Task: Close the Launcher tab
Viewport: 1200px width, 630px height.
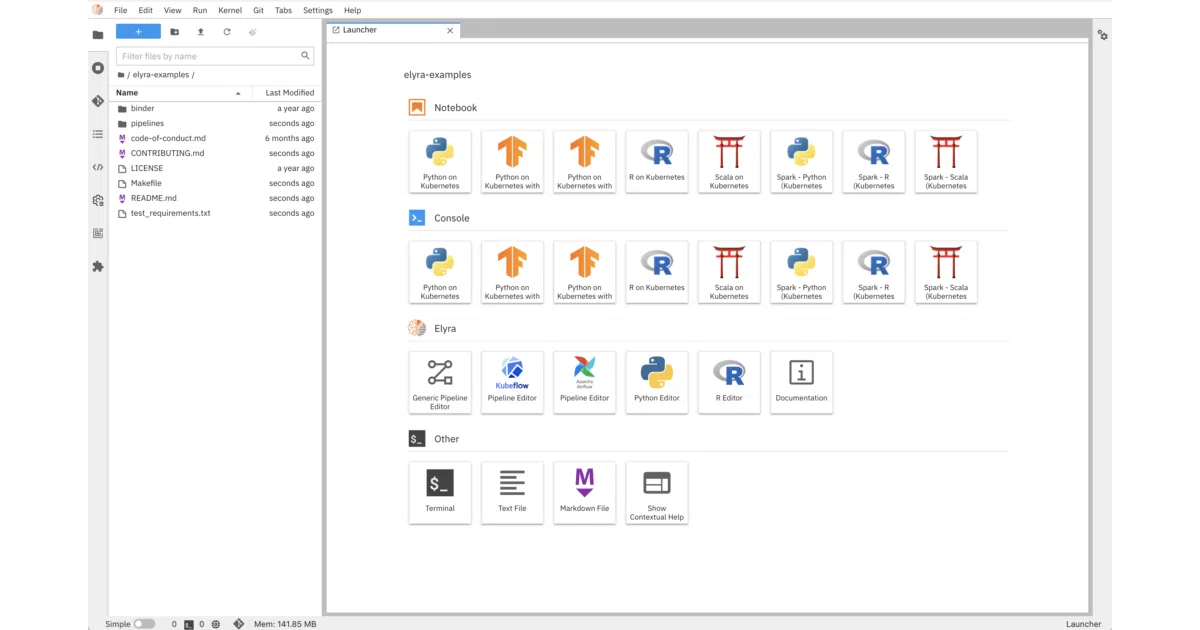Action: coord(450,31)
